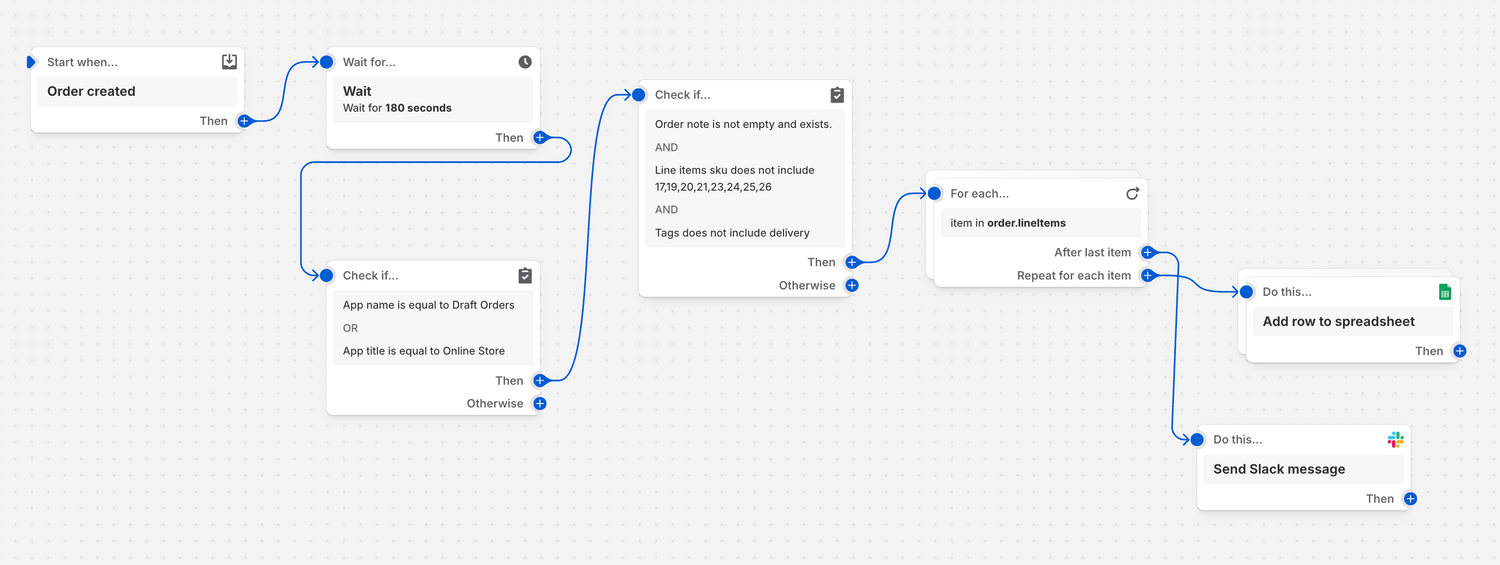Select the App title equals Online Store condition
Screen dimensions: 1500x565
[424, 351]
